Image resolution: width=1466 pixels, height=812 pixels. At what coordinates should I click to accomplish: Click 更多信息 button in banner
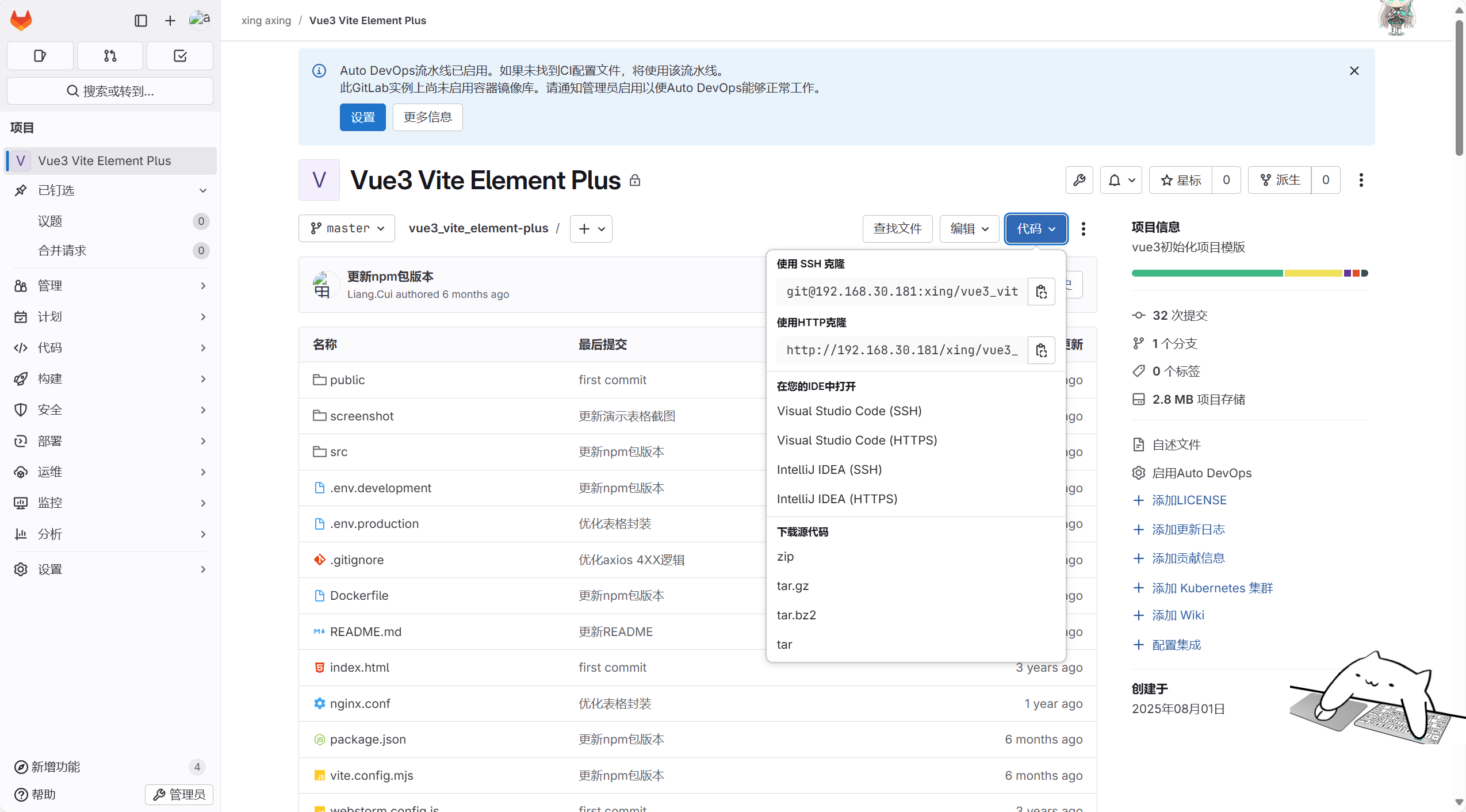click(428, 117)
